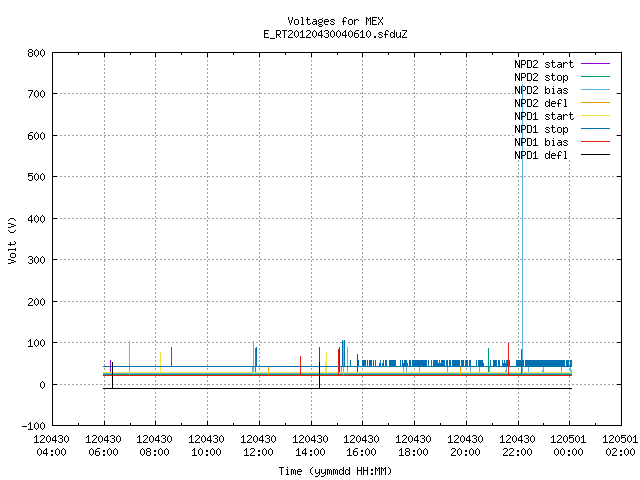Click x-axis tick '120430 10:00'

coord(206,446)
